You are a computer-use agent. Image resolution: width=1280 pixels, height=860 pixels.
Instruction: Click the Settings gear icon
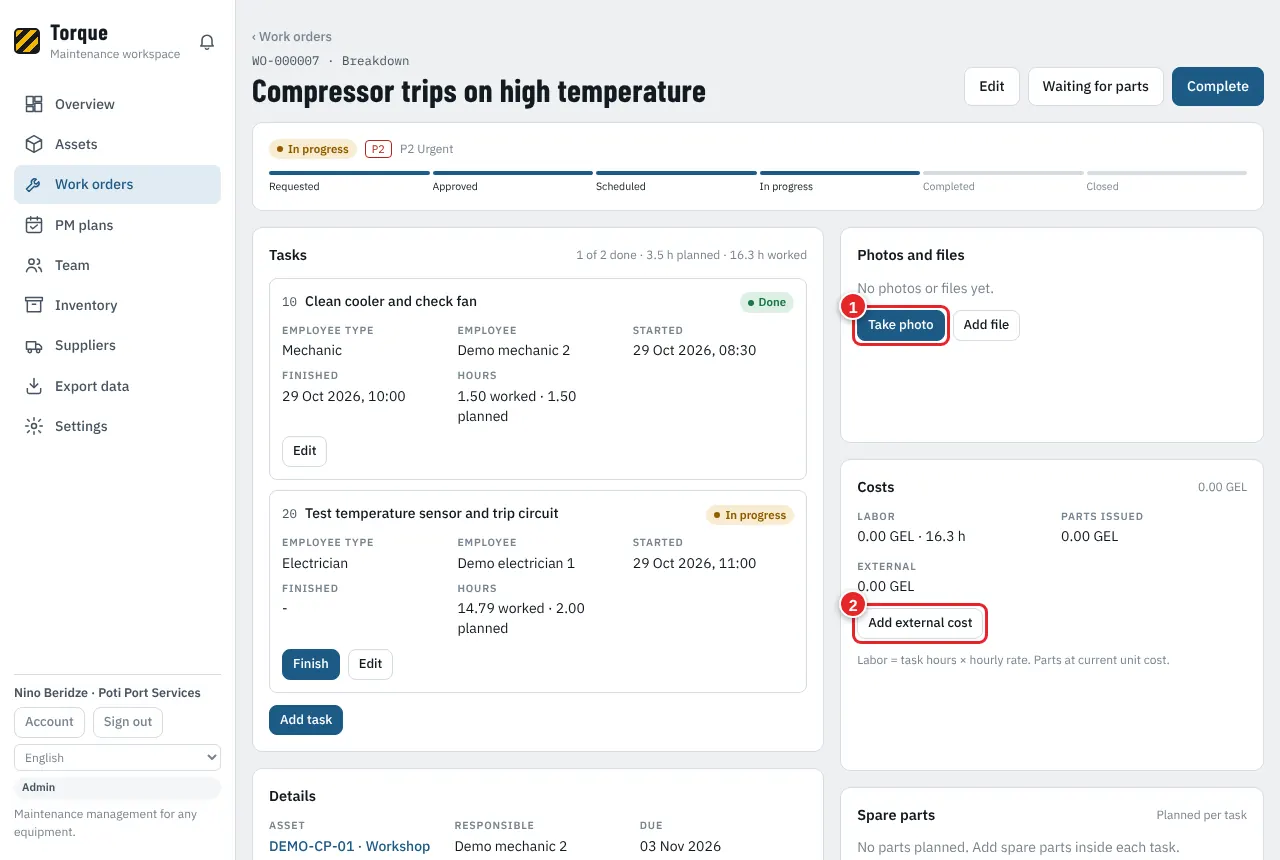click(34, 426)
